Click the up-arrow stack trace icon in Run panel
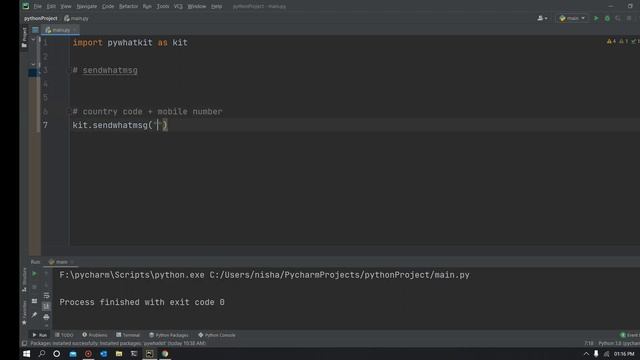 point(46,274)
